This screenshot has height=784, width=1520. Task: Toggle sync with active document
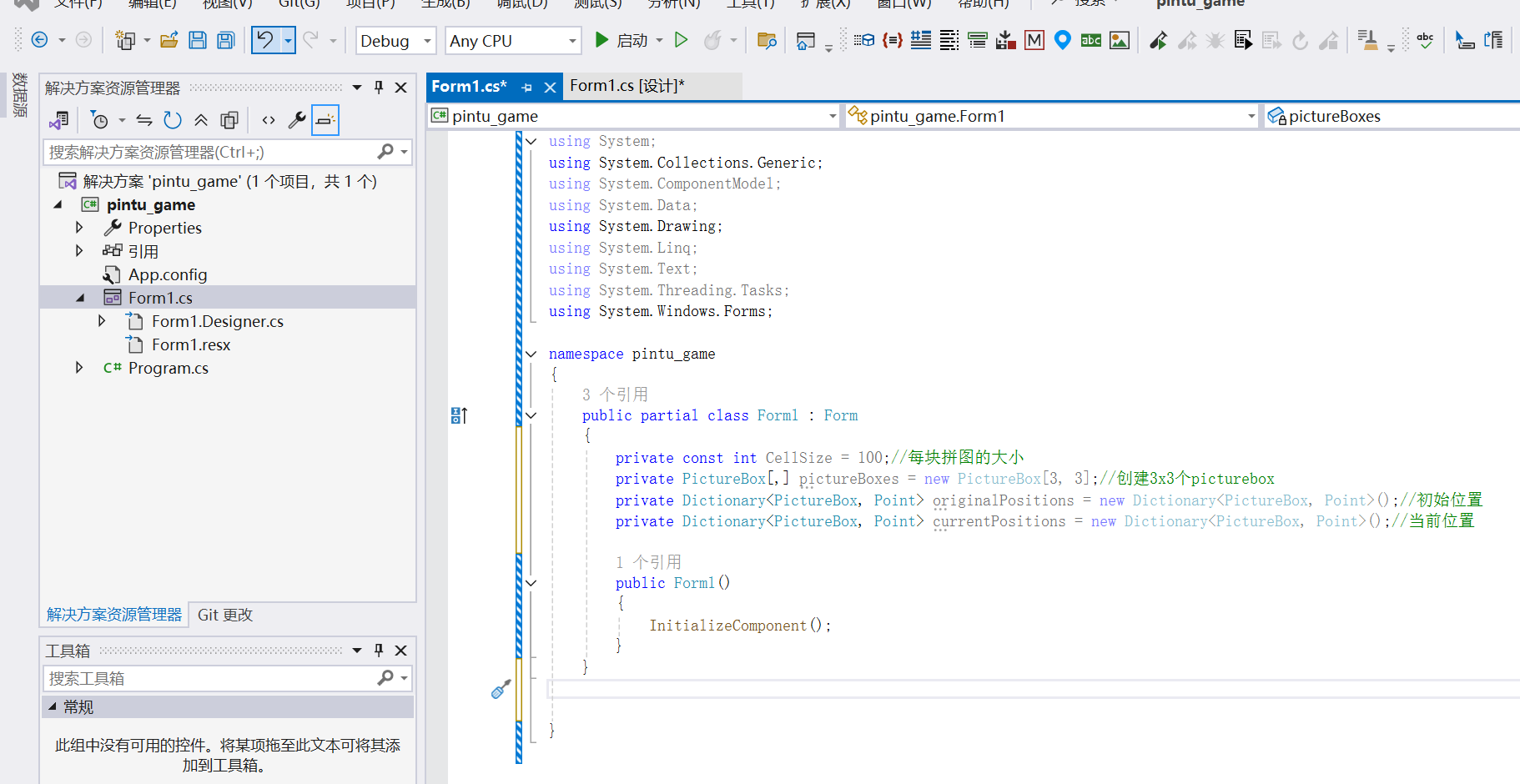[x=144, y=120]
